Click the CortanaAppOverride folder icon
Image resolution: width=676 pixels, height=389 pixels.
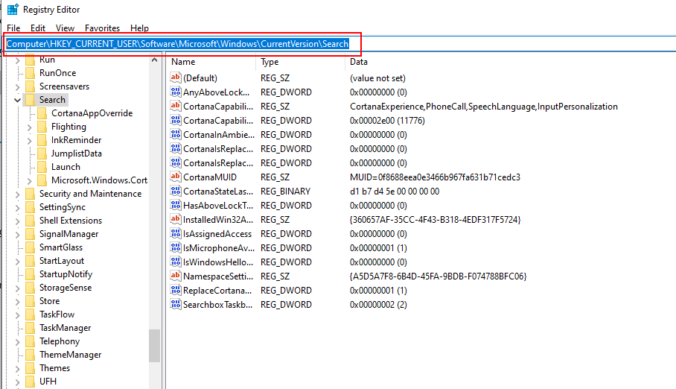pyautogui.click(x=42, y=113)
